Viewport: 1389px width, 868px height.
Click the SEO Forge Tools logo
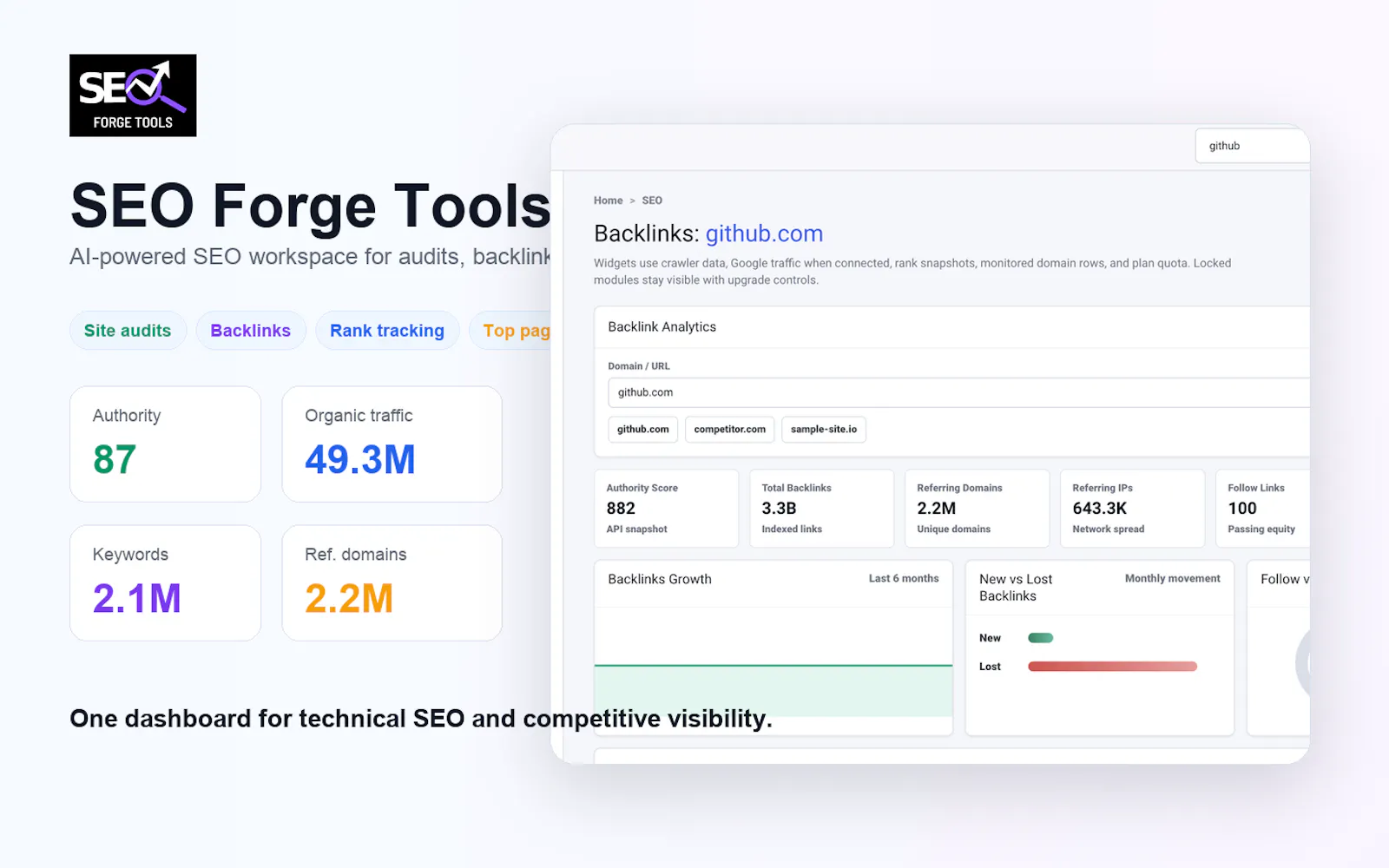tap(133, 95)
